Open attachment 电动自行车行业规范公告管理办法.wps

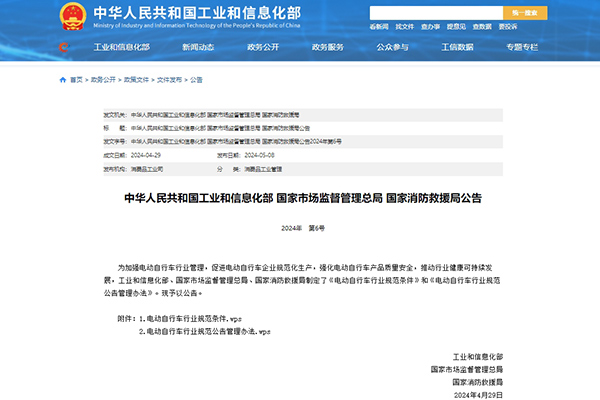205,330
